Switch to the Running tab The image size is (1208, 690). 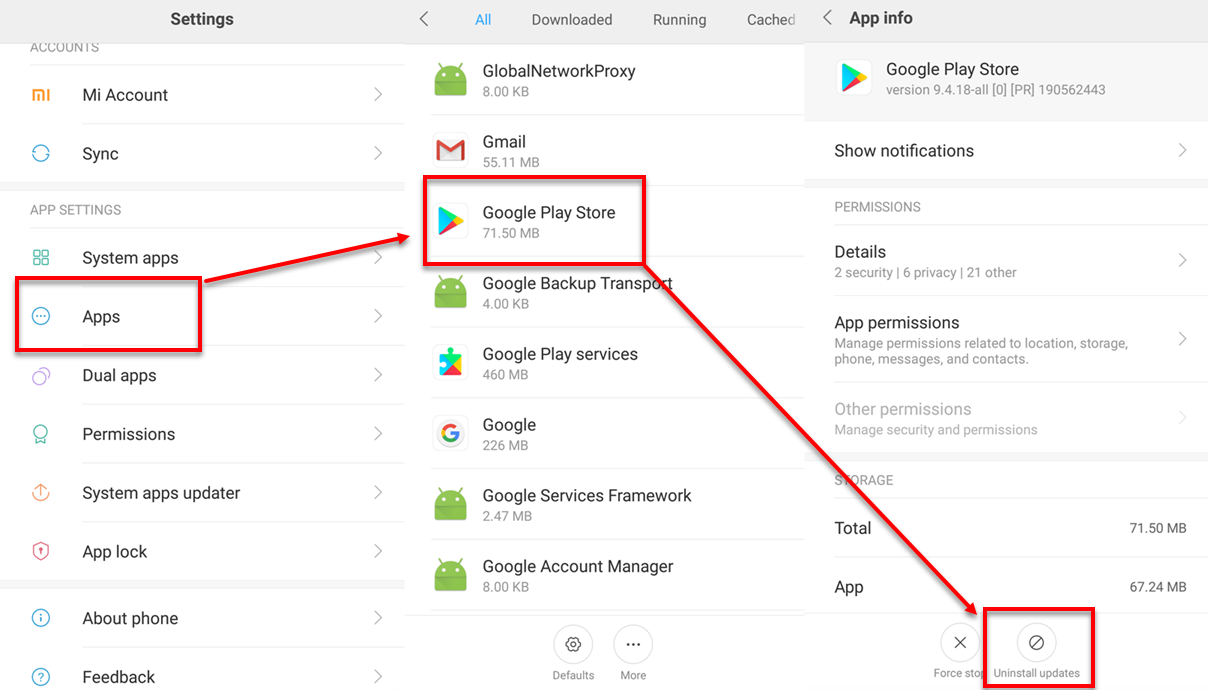(x=679, y=20)
